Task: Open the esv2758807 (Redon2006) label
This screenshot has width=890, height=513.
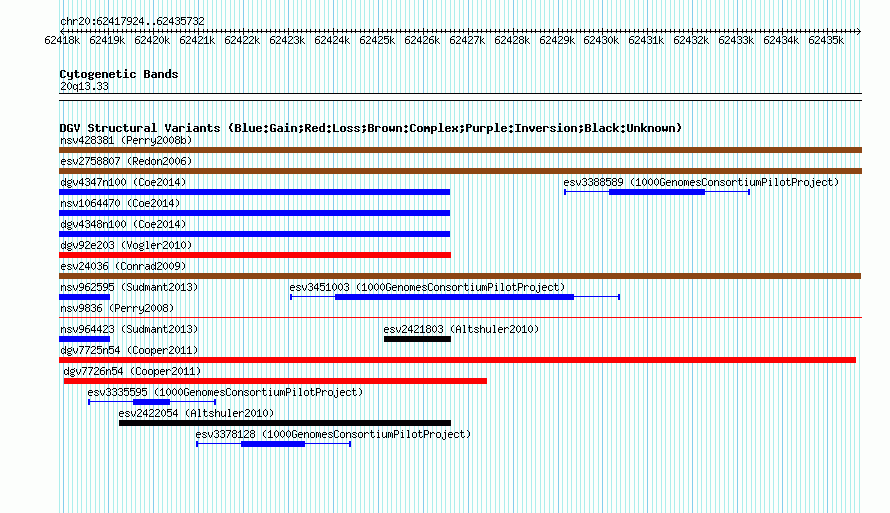Action: (126, 161)
